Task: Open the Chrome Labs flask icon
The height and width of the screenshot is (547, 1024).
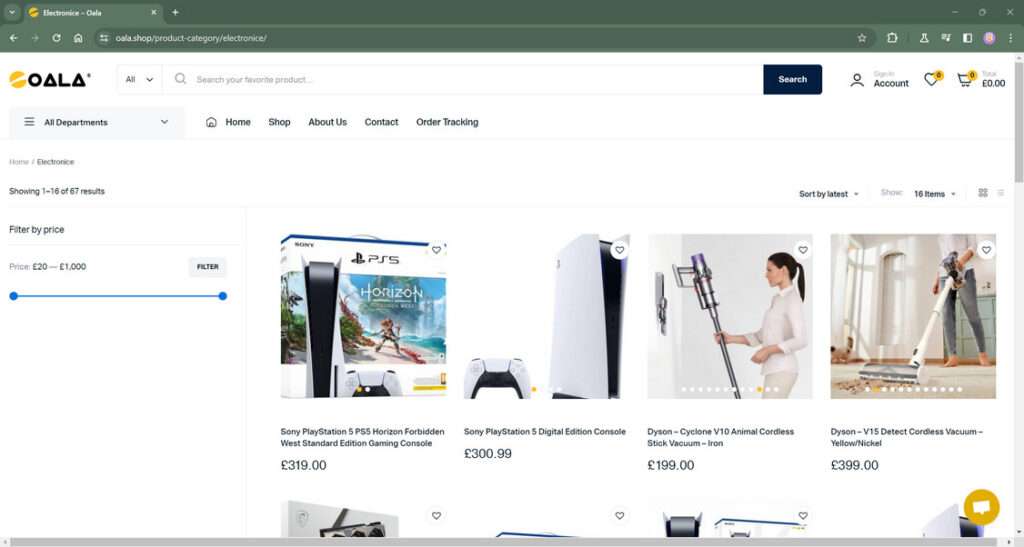Action: 923,38
